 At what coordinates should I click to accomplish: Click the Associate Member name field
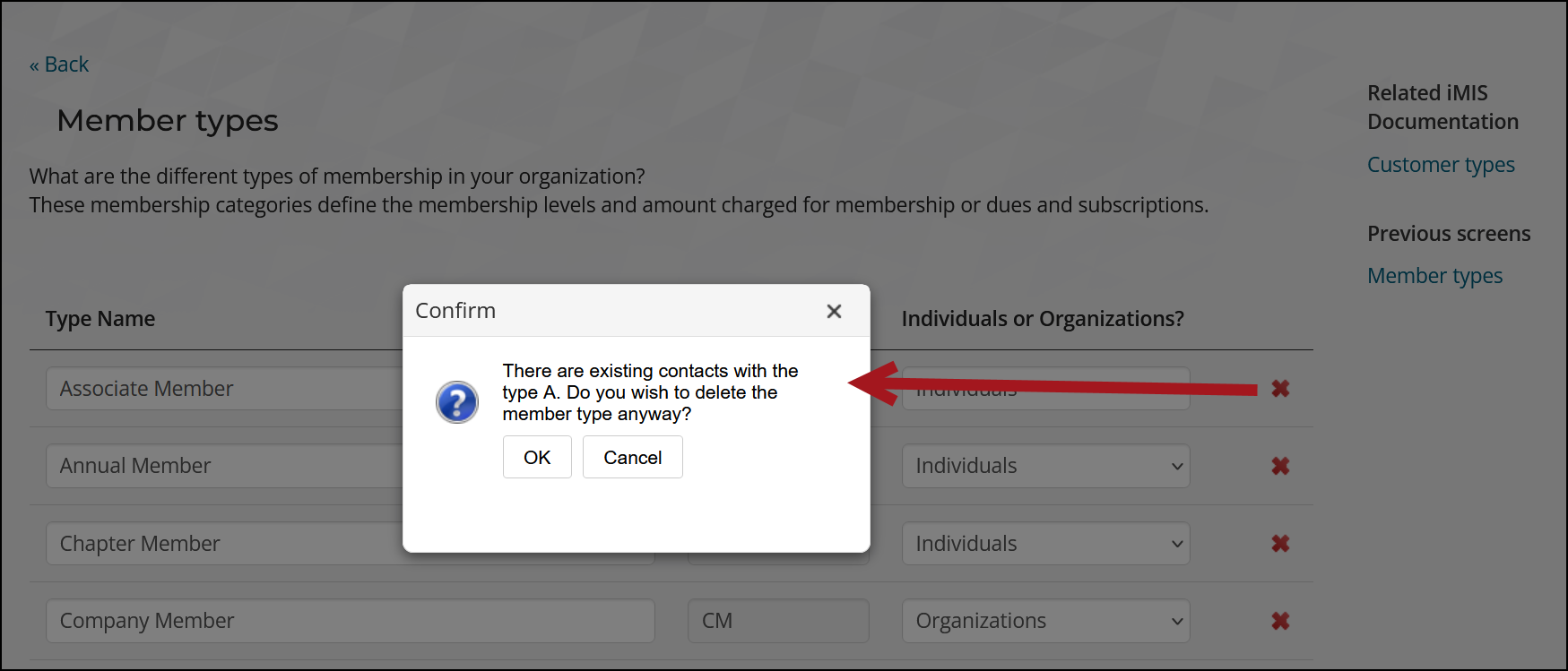[224, 389]
